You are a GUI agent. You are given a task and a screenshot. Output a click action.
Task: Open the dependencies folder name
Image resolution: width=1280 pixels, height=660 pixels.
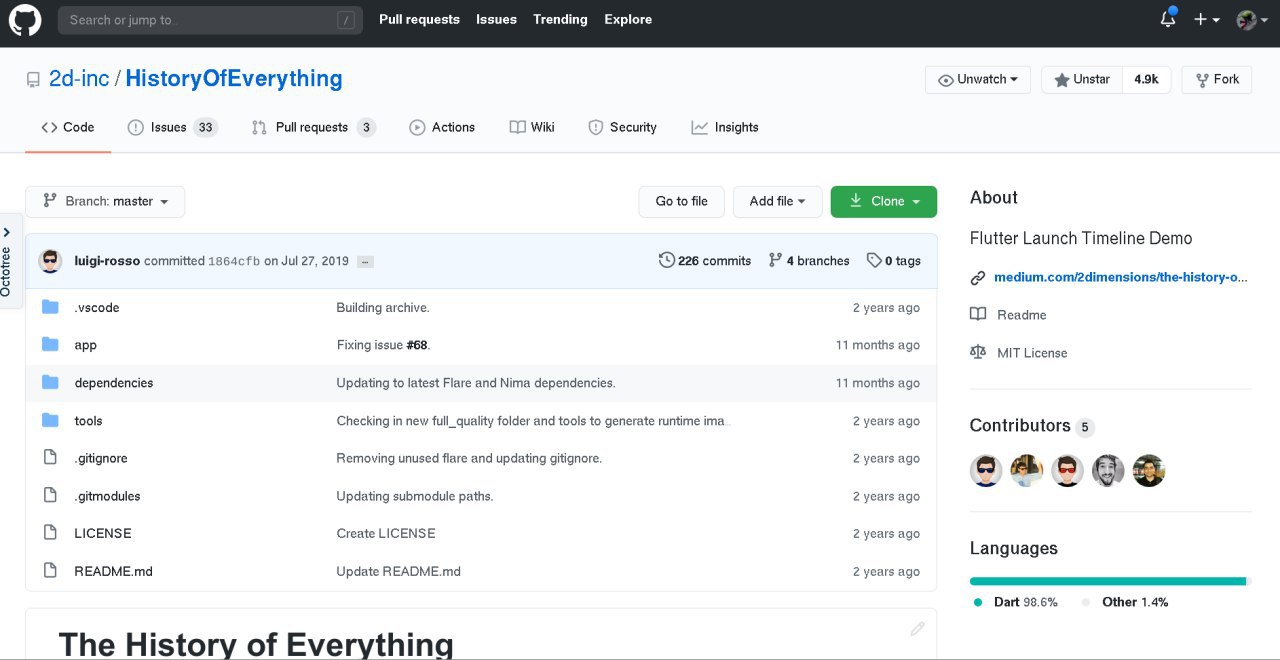(114, 383)
